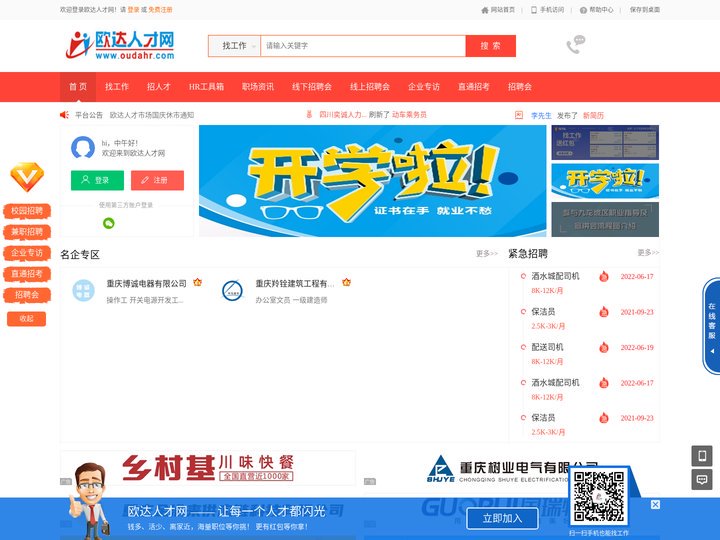Click 保存到桌面 link

coord(645,10)
